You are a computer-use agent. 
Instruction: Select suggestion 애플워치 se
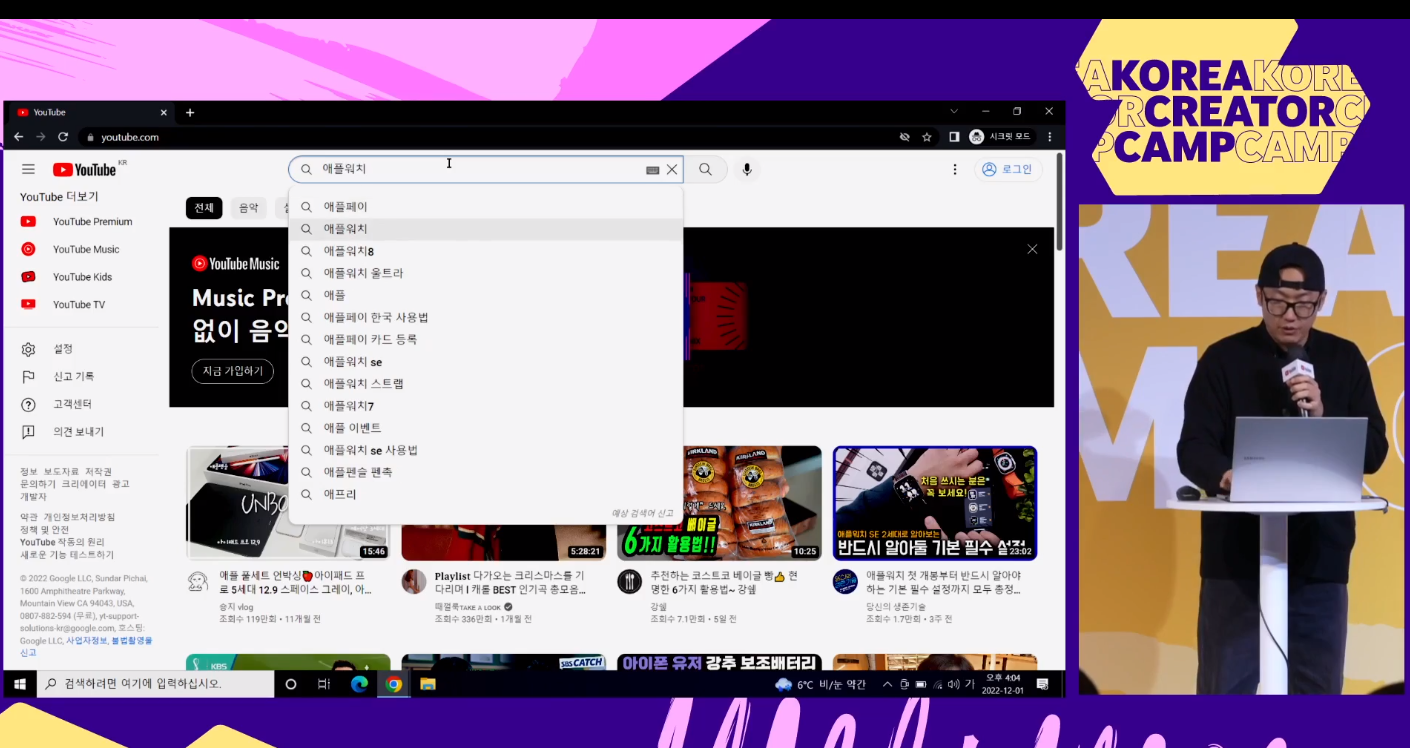pyautogui.click(x=486, y=362)
